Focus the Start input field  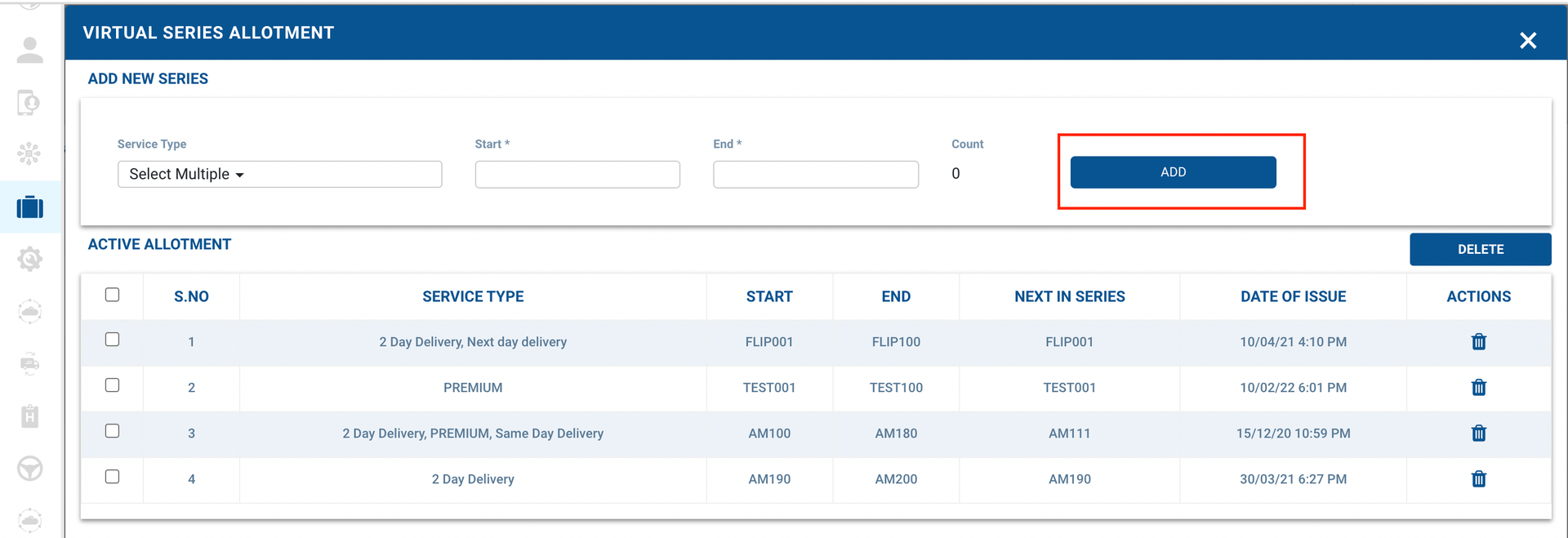(577, 175)
